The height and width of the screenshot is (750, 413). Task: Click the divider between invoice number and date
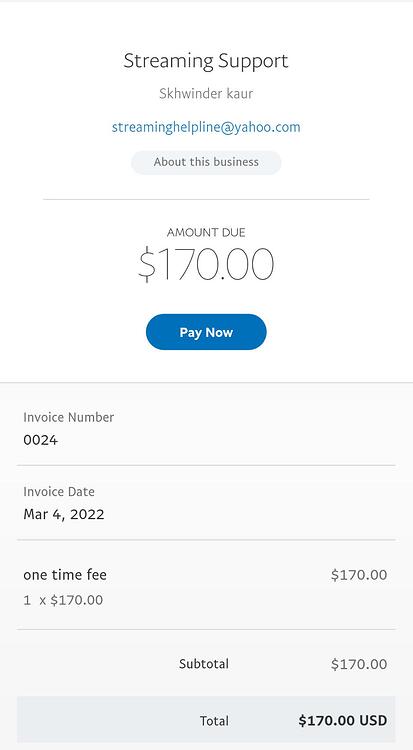(x=206, y=465)
